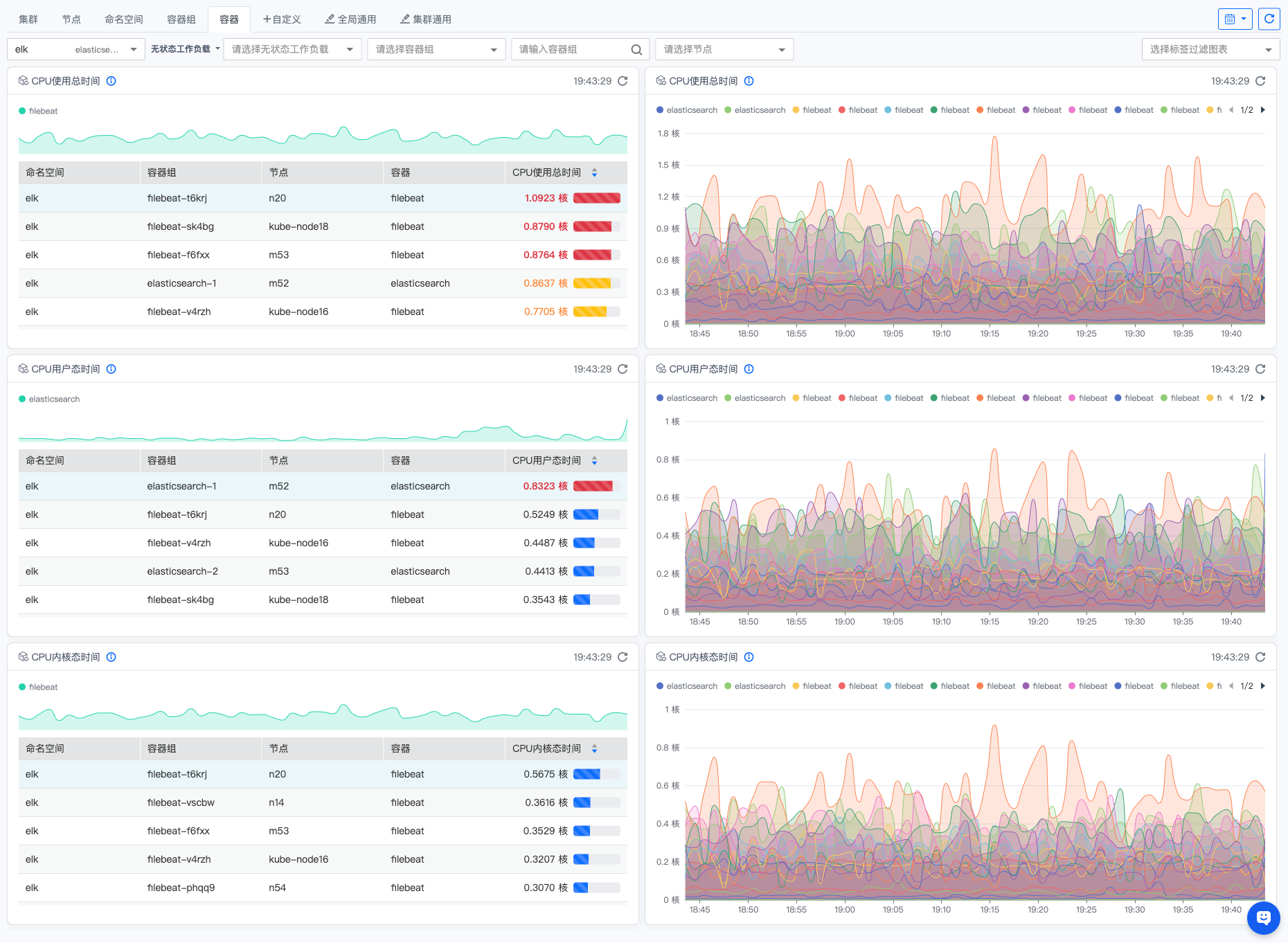The image size is (1288, 943).
Task: Refresh the CPU内核态时间 chart panel
Action: (1260, 657)
